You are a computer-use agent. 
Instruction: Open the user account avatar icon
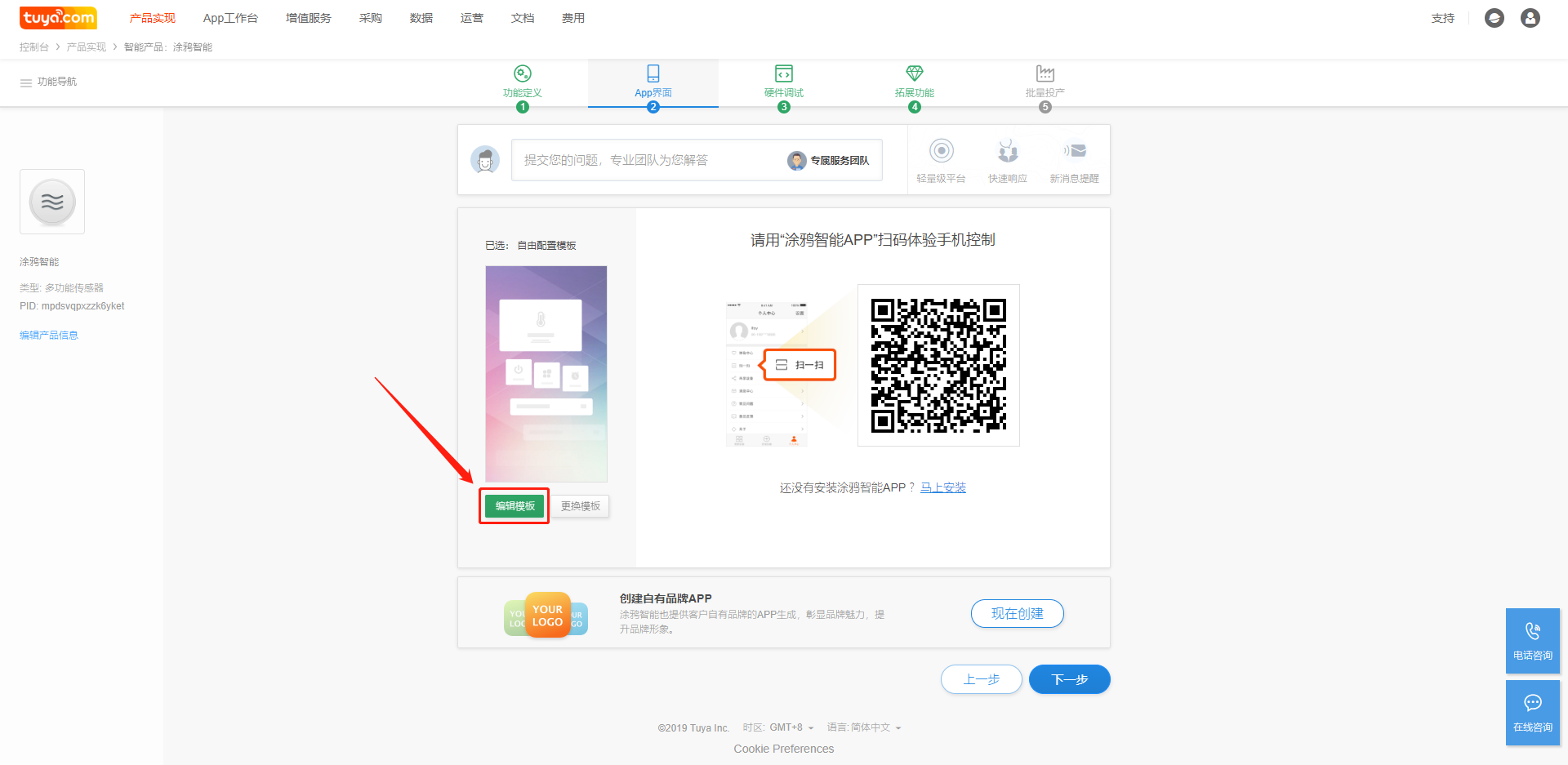[x=1530, y=18]
